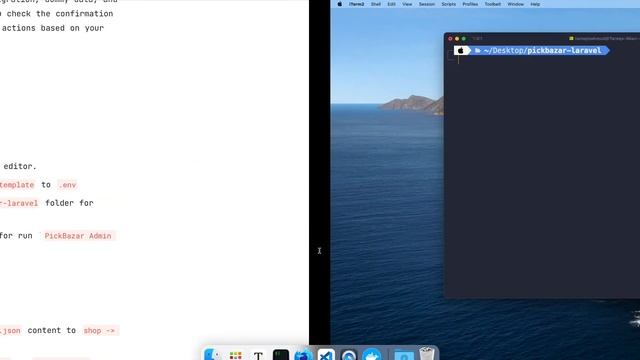
Task: Click the Apple logo prompt segment in terminal
Action: [x=461, y=51]
